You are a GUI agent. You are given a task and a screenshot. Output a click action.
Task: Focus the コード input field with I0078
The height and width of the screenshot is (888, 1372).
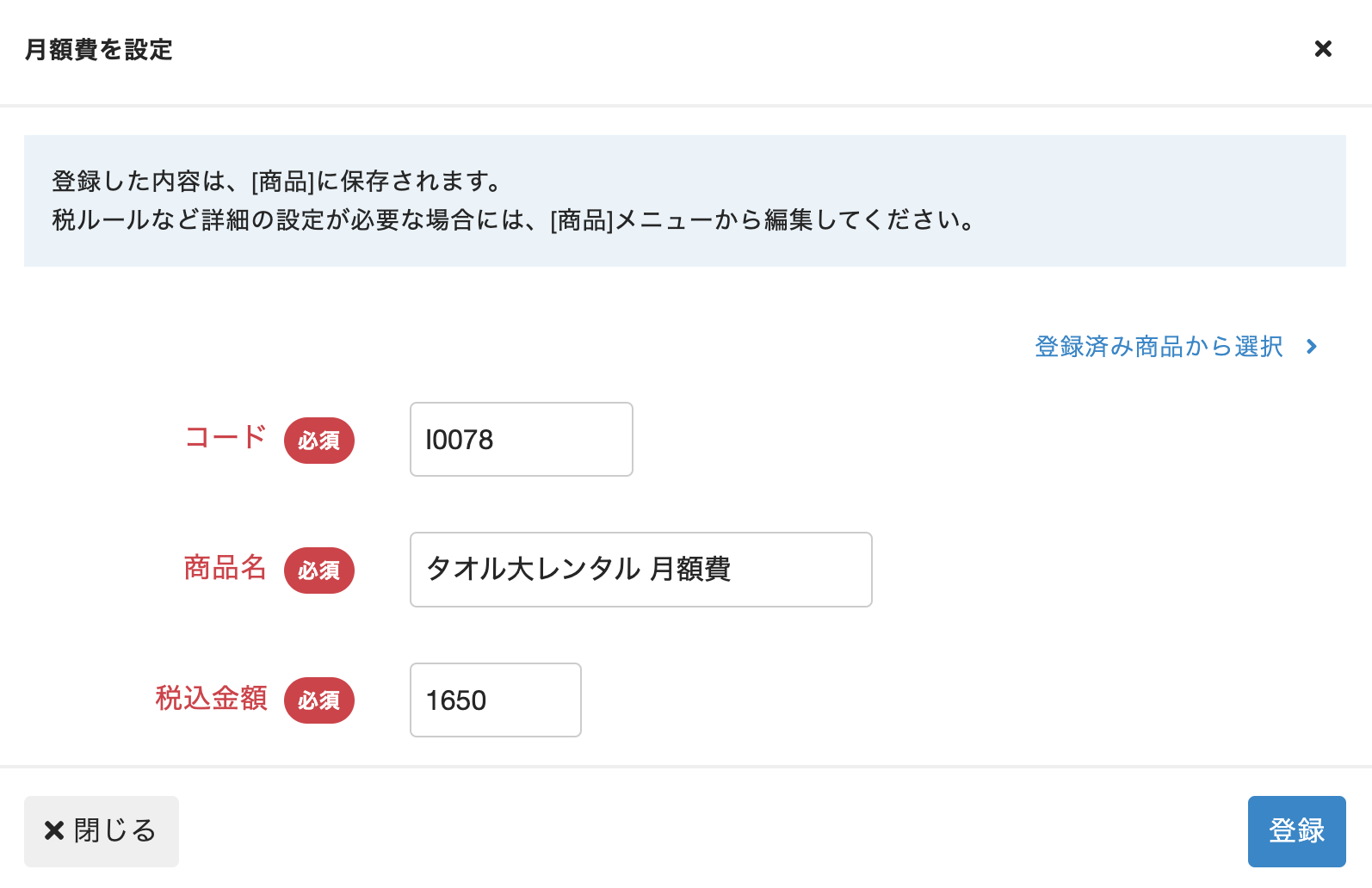[x=521, y=440]
